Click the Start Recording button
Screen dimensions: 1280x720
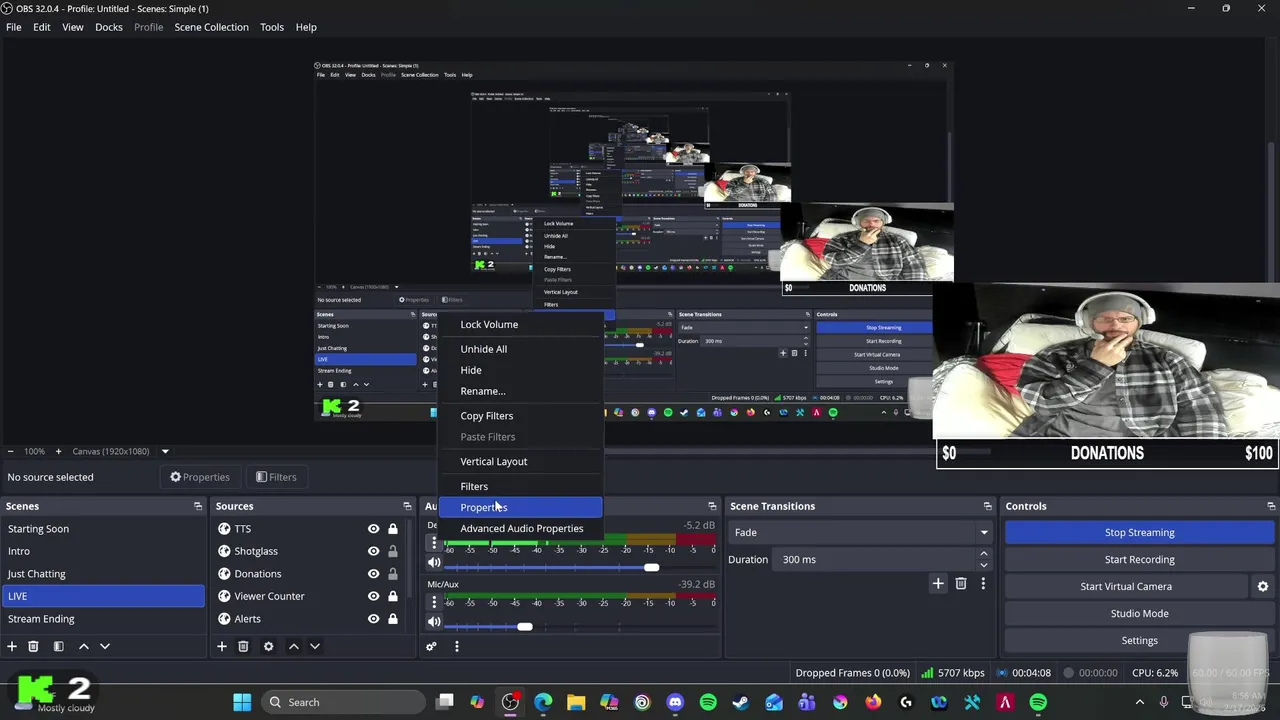(1139, 559)
